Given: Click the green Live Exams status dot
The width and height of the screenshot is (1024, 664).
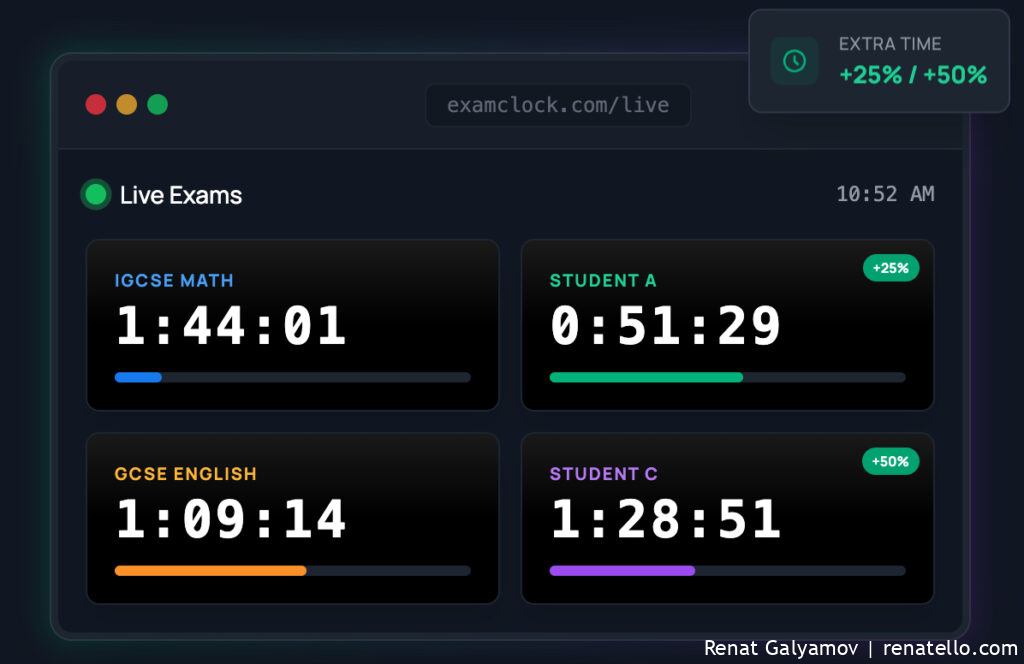Looking at the screenshot, I should point(96,194).
